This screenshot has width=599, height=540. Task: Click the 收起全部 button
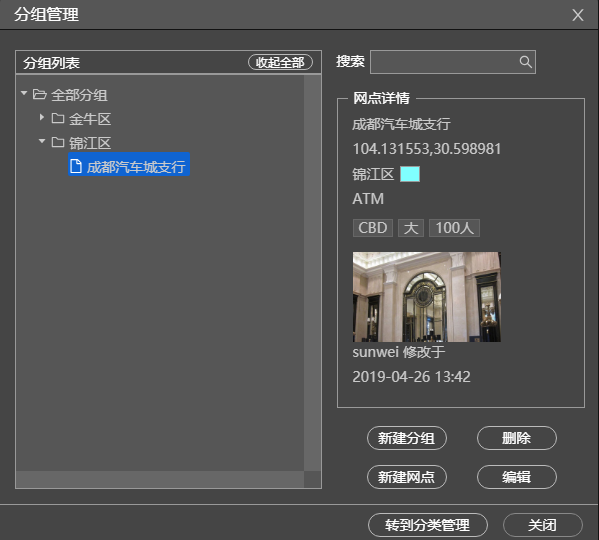pyautogui.click(x=280, y=62)
